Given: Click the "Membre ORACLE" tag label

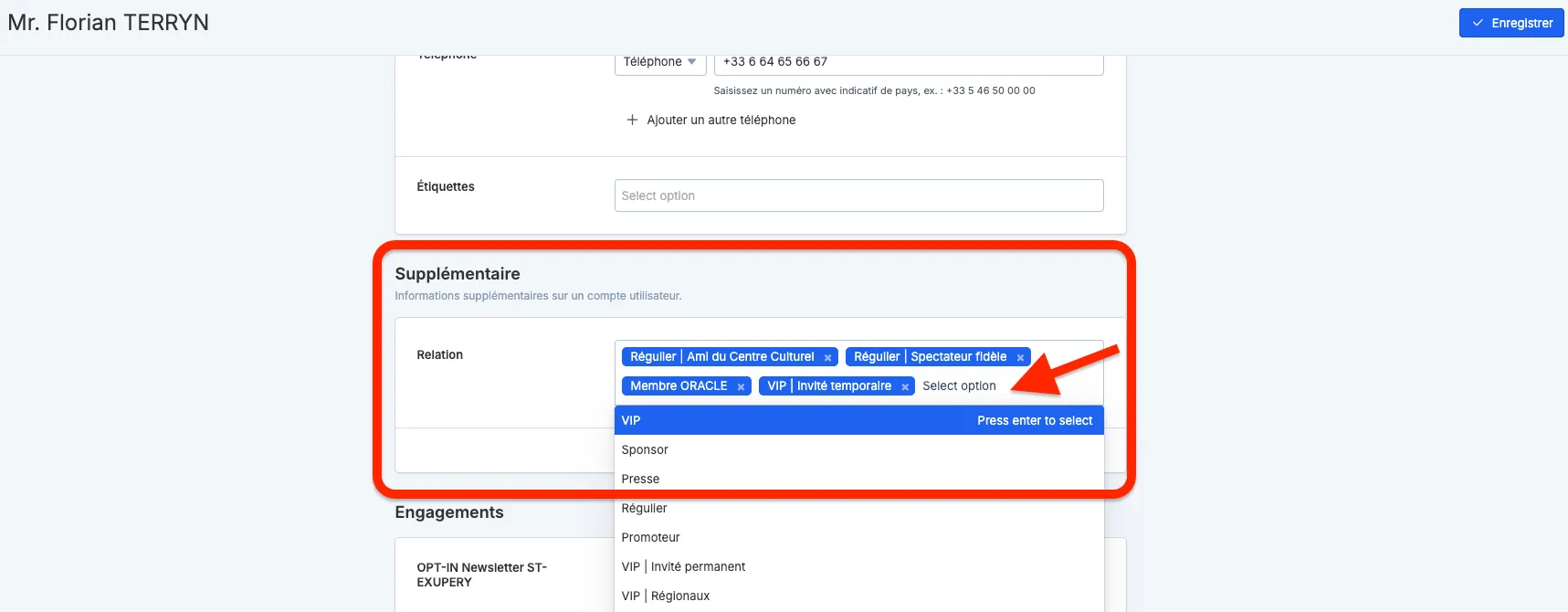Looking at the screenshot, I should click(679, 386).
